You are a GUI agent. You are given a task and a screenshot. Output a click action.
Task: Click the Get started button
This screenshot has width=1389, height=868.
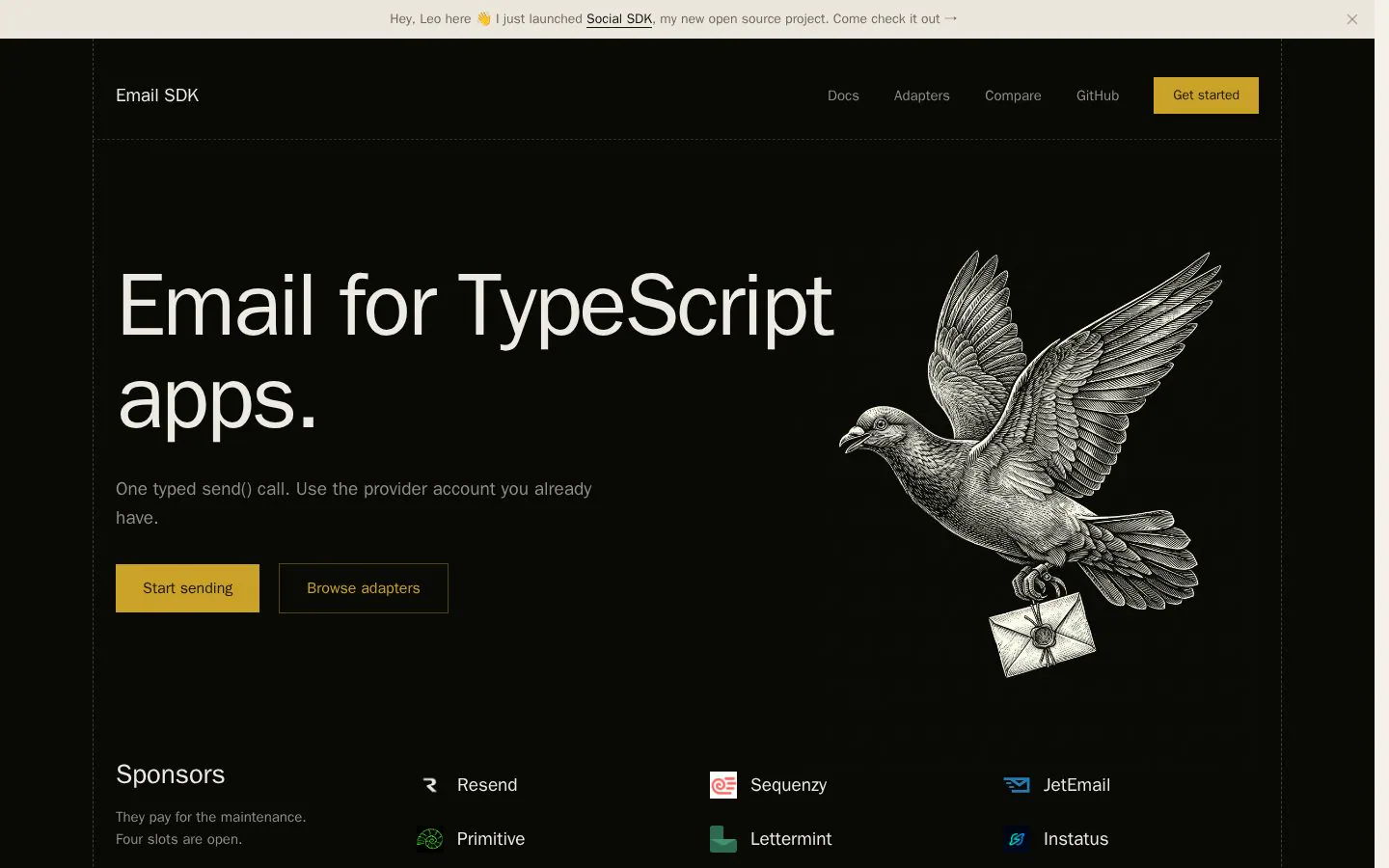[x=1206, y=95]
